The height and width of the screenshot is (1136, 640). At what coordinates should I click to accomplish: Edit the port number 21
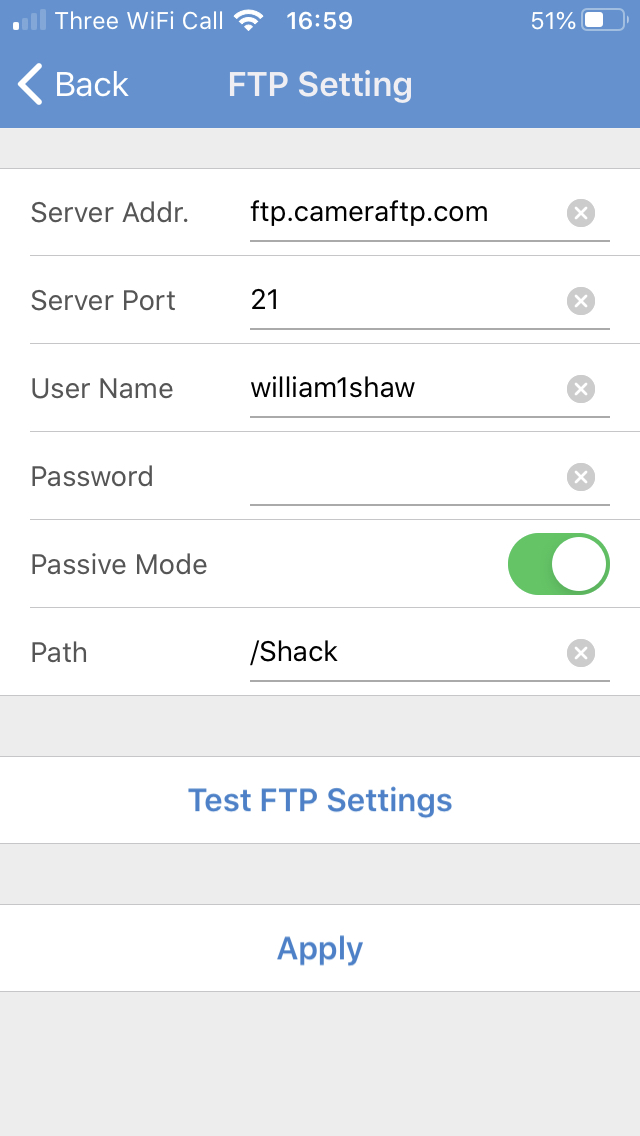click(x=406, y=301)
